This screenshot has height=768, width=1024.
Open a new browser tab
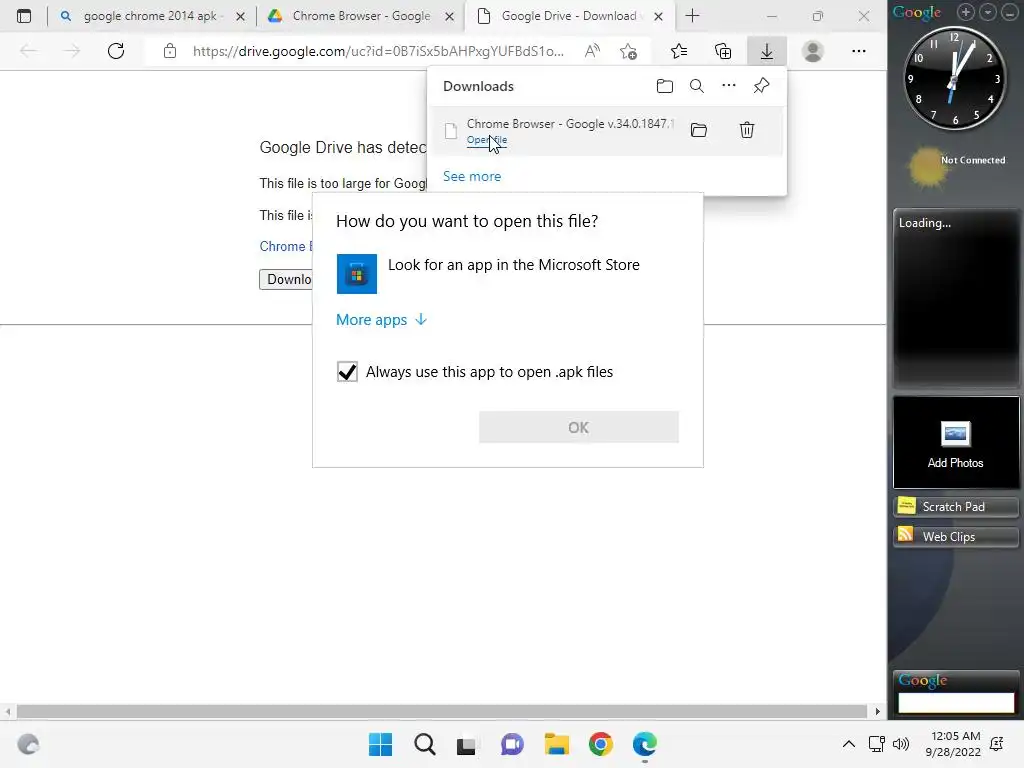(692, 16)
